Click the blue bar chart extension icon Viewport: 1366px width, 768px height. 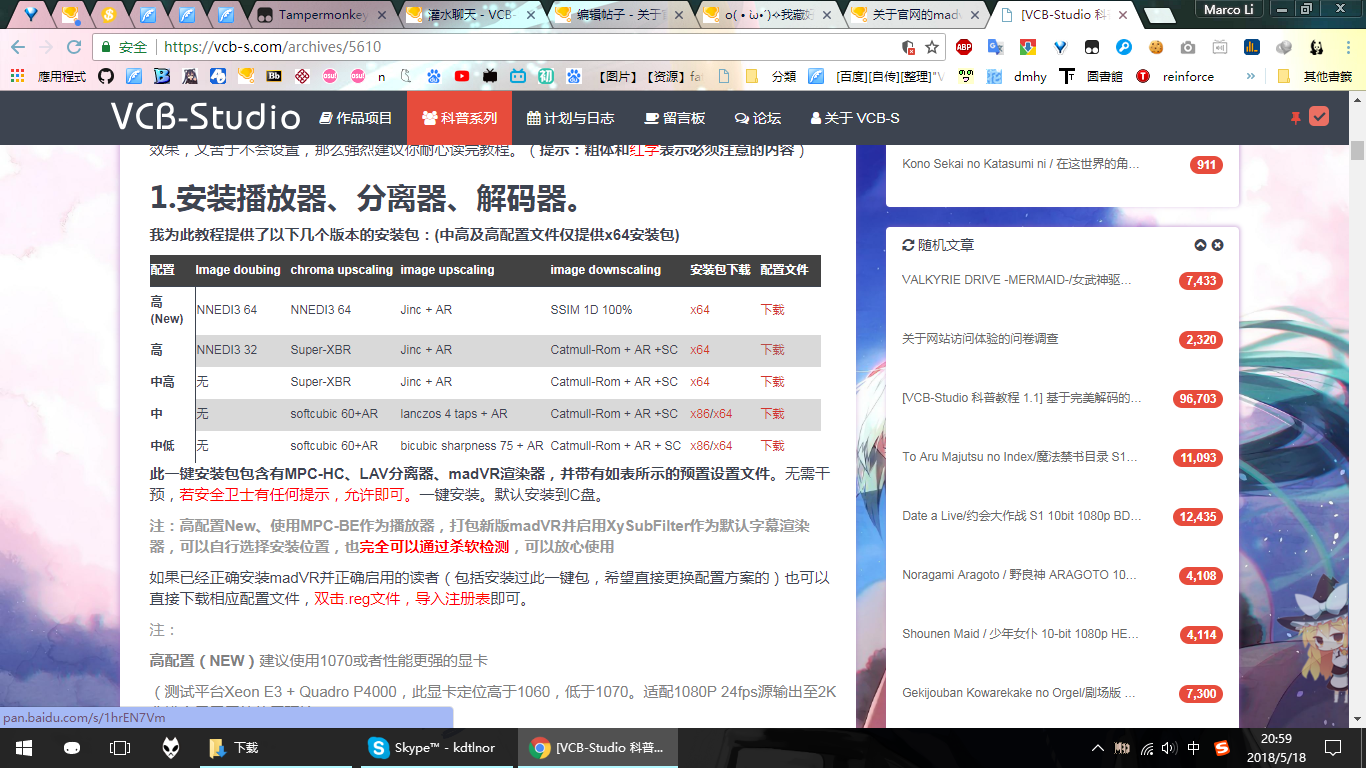(x=1251, y=47)
